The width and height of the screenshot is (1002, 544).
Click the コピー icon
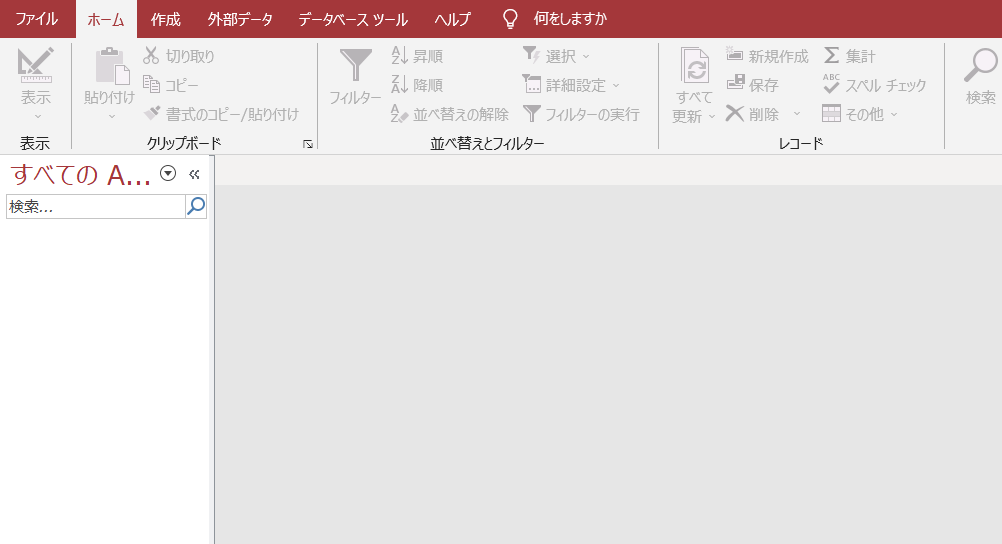(151, 84)
